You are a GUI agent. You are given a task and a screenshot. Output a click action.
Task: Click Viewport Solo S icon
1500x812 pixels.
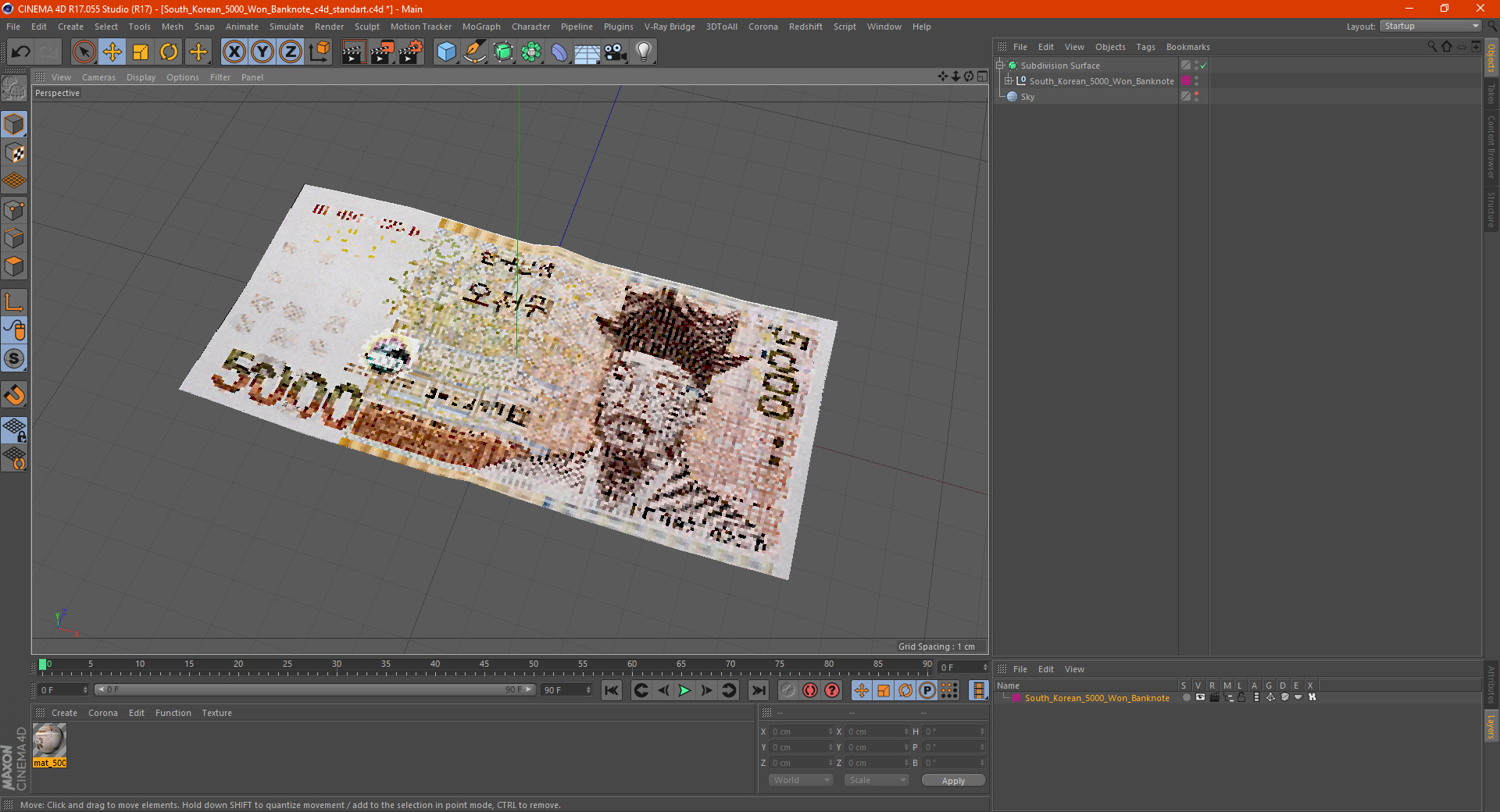pyautogui.click(x=14, y=358)
